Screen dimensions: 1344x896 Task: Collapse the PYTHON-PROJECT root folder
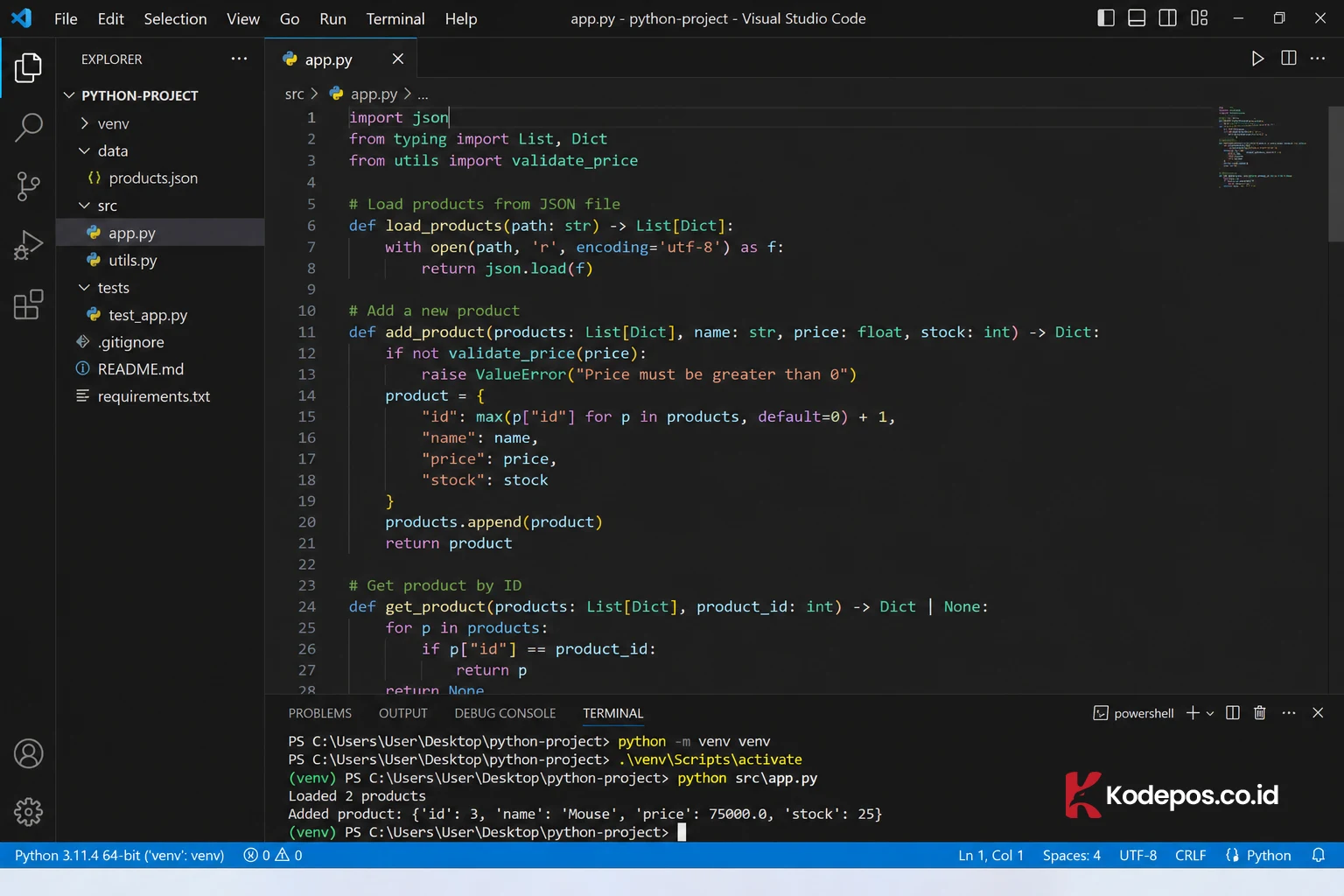(x=139, y=95)
